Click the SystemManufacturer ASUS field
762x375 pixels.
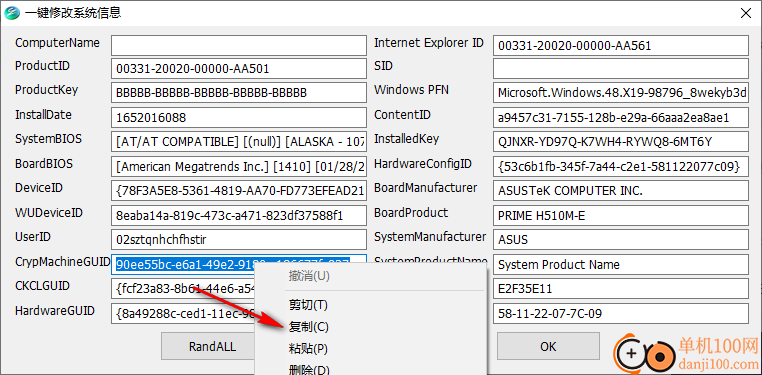(x=621, y=240)
